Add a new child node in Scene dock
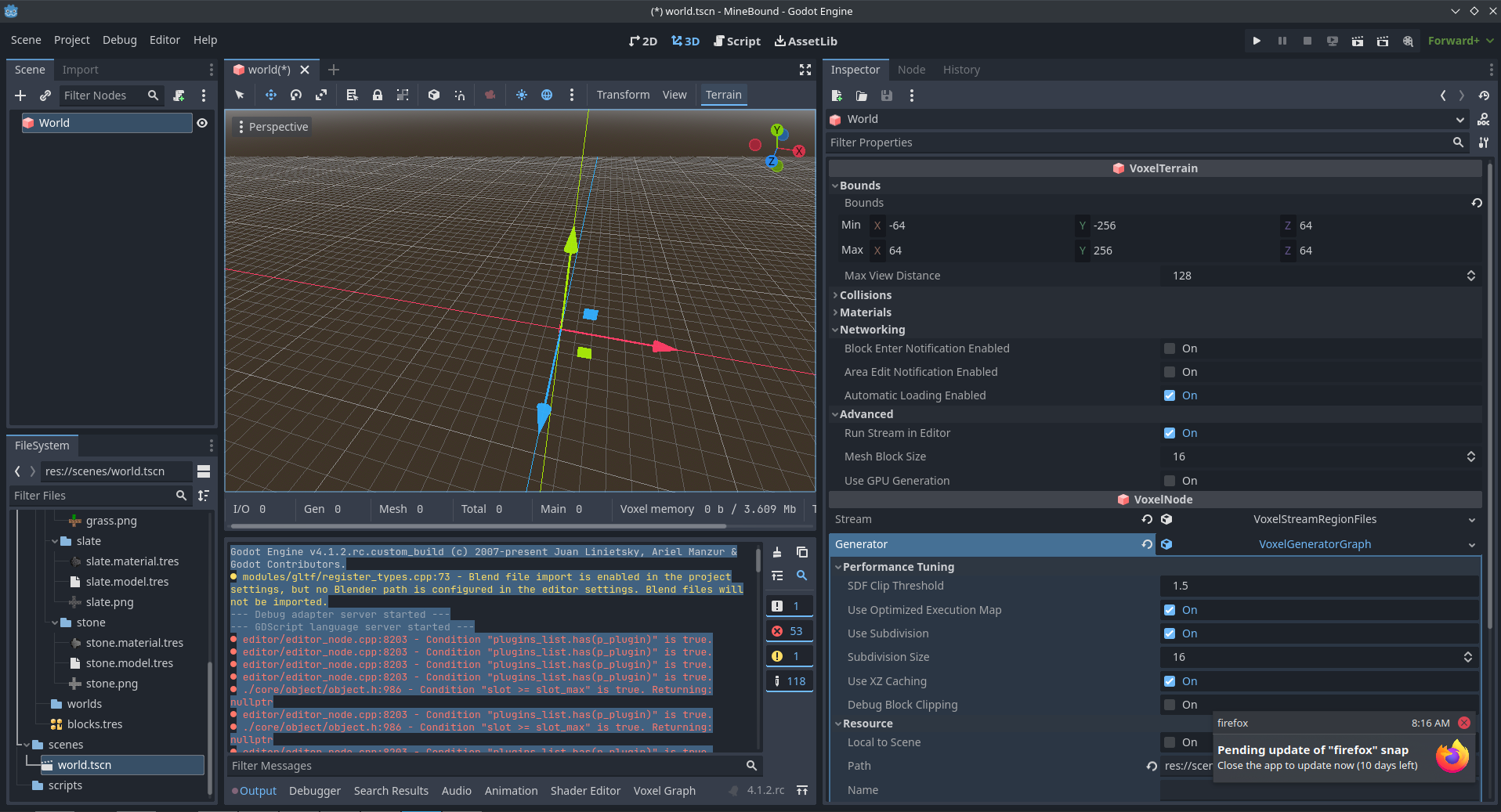 coord(20,96)
